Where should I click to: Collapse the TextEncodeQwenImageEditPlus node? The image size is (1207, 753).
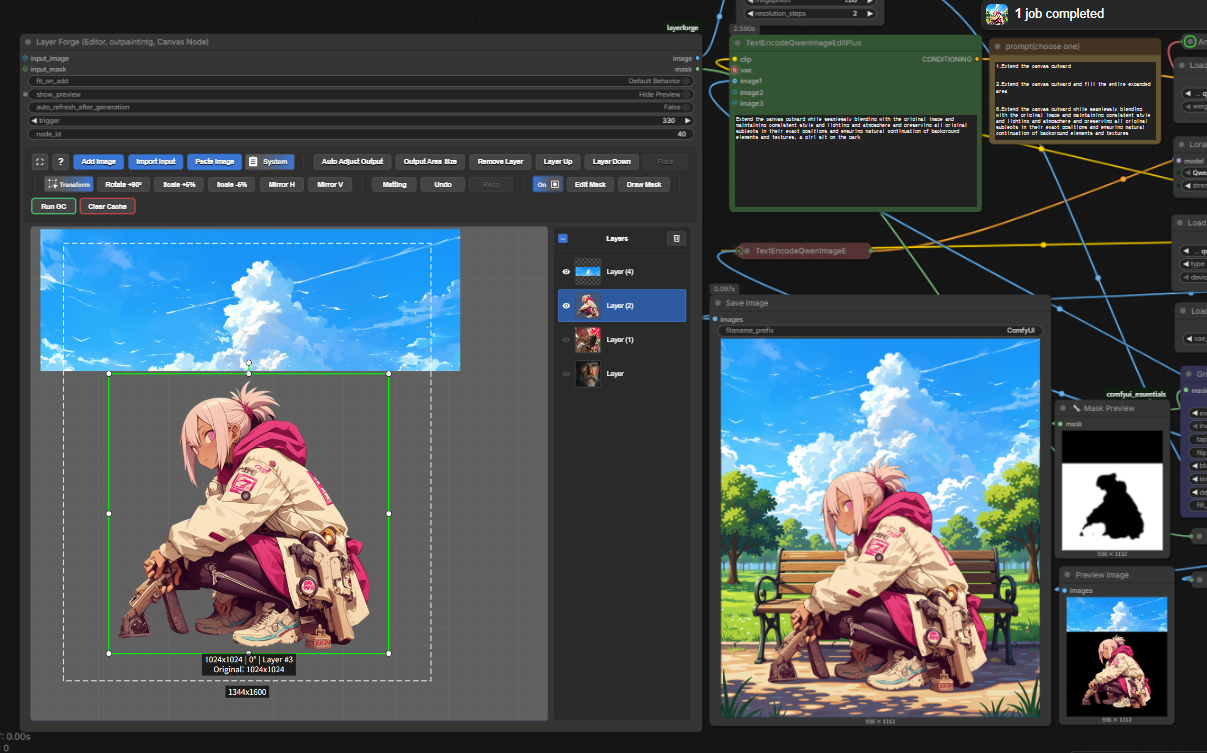(x=738, y=43)
